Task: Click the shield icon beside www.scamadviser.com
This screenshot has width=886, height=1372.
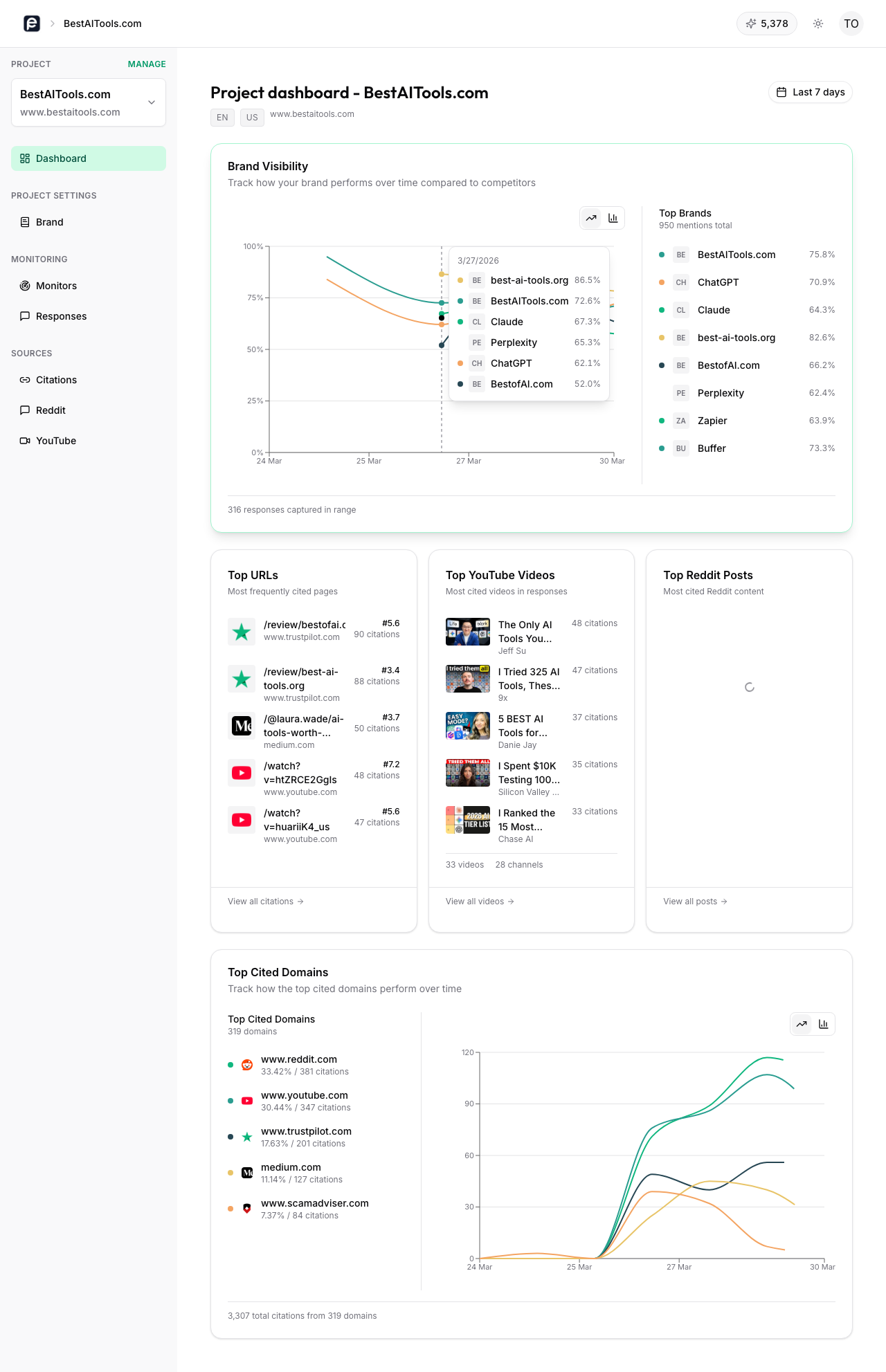Action: [247, 1209]
